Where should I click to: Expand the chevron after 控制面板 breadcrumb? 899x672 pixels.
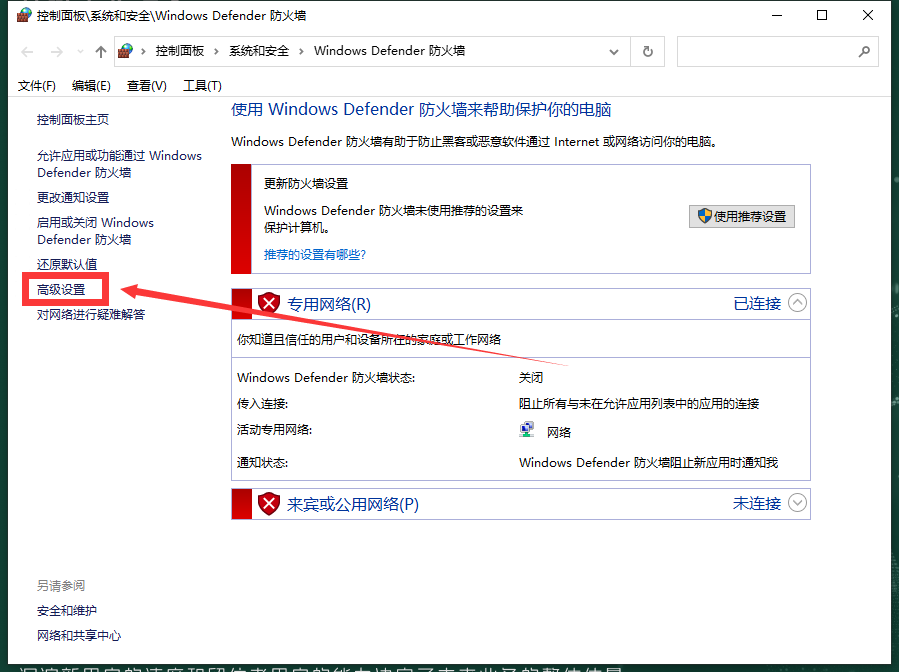[216, 52]
